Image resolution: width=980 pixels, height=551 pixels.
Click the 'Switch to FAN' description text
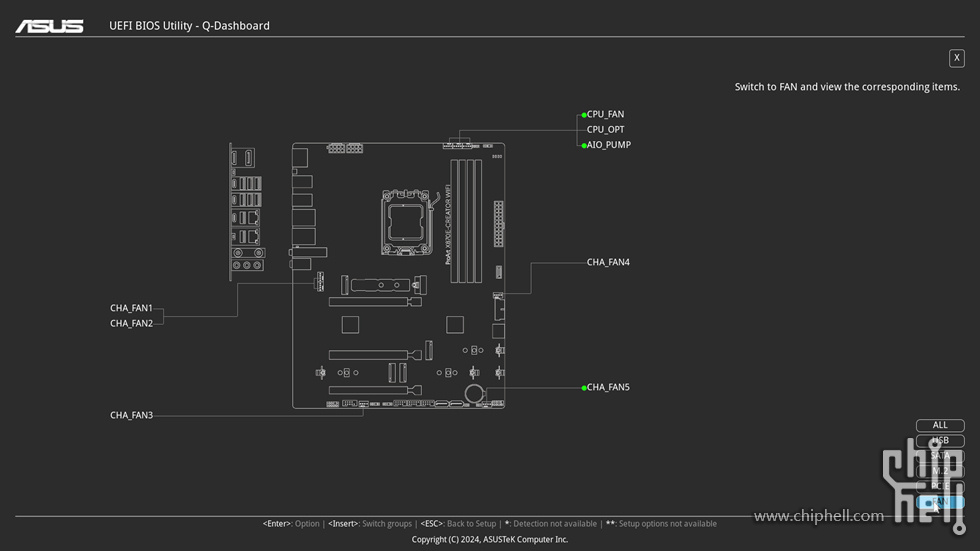click(847, 87)
